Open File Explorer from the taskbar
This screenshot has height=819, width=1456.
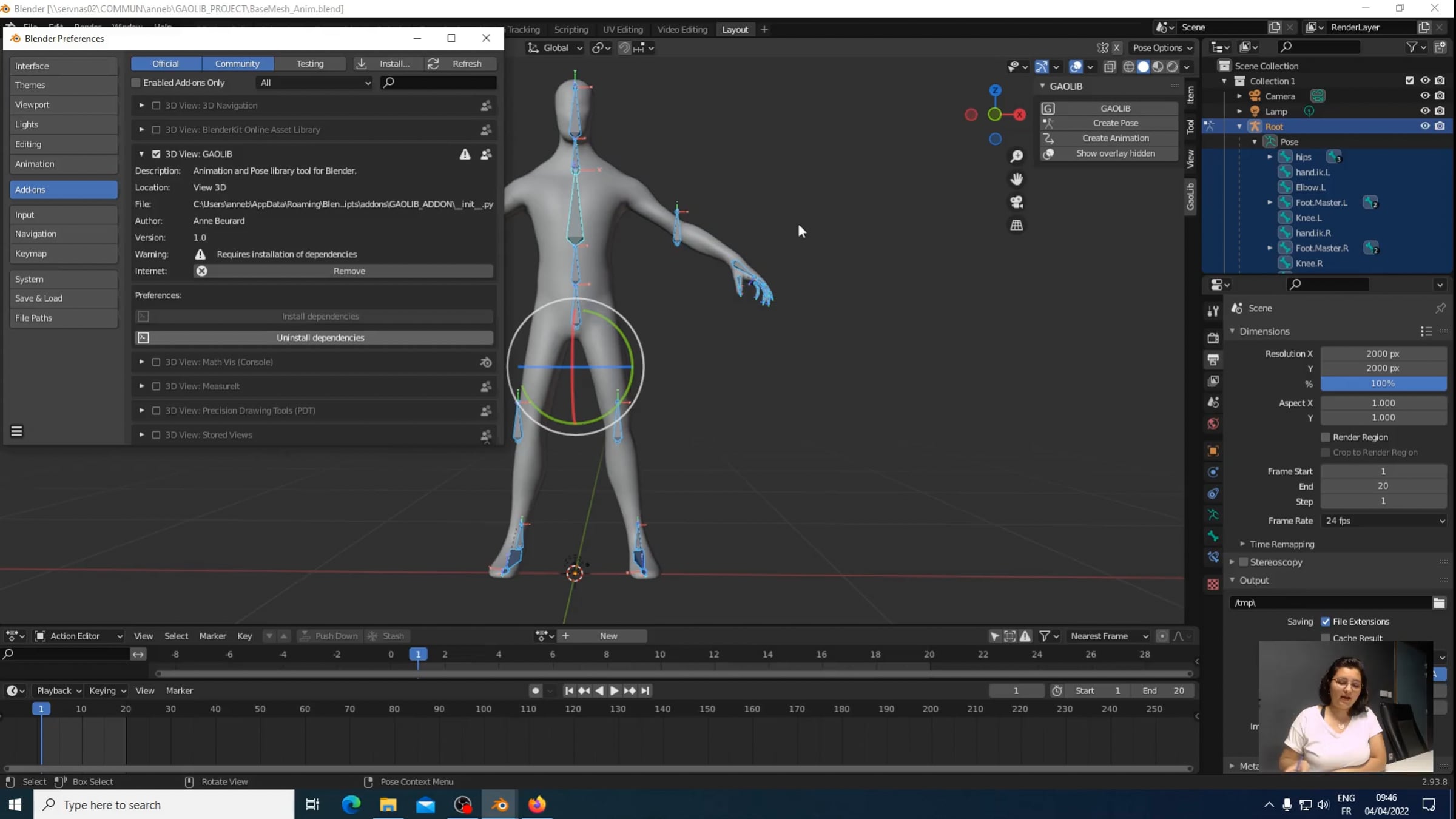[388, 804]
